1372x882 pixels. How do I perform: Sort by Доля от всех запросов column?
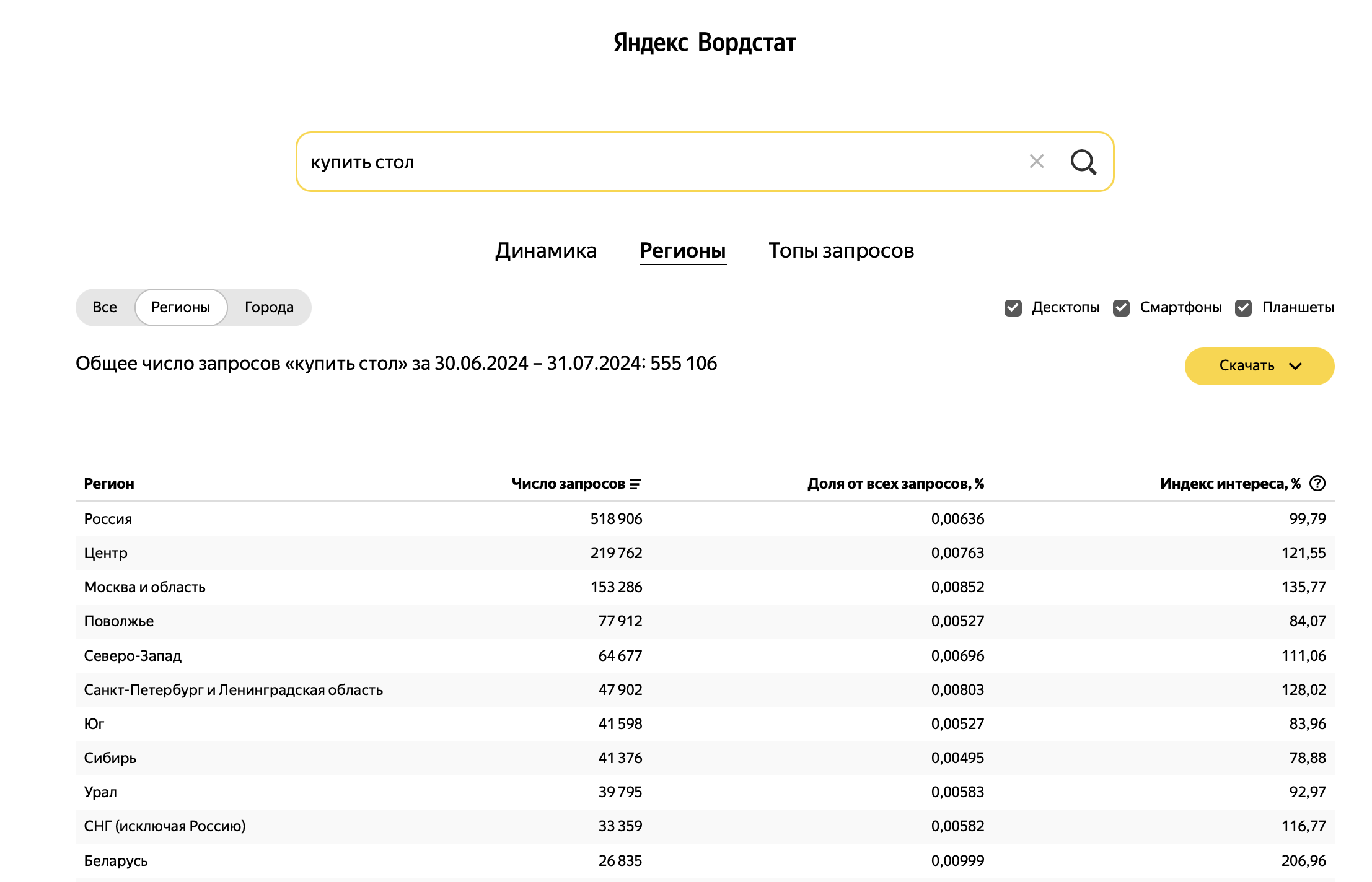[x=895, y=484]
